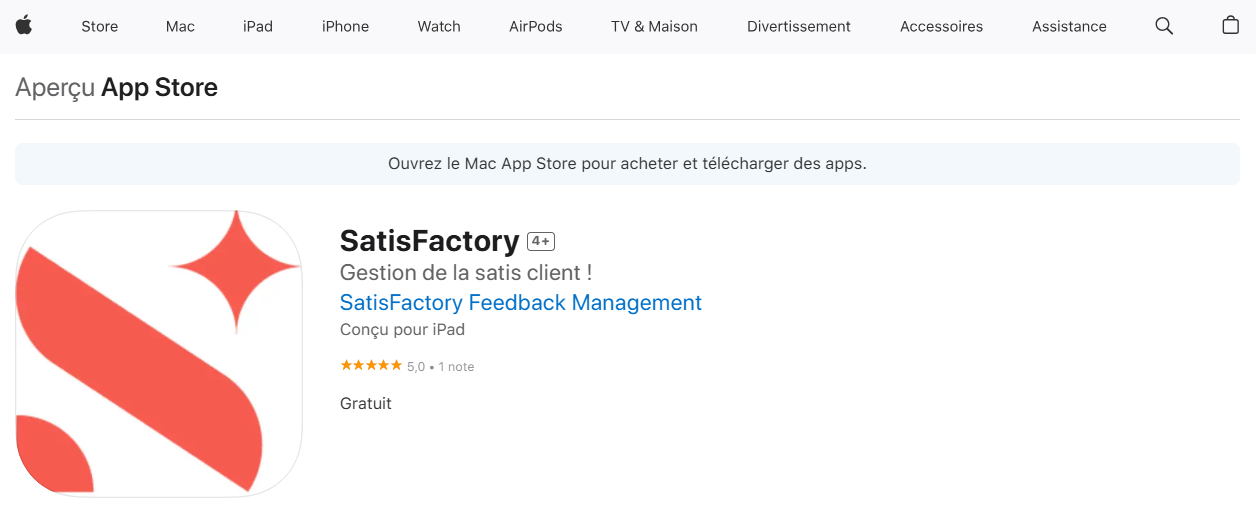This screenshot has height=516, width=1256.
Task: Navigate to AirPods section
Action: (x=535, y=27)
